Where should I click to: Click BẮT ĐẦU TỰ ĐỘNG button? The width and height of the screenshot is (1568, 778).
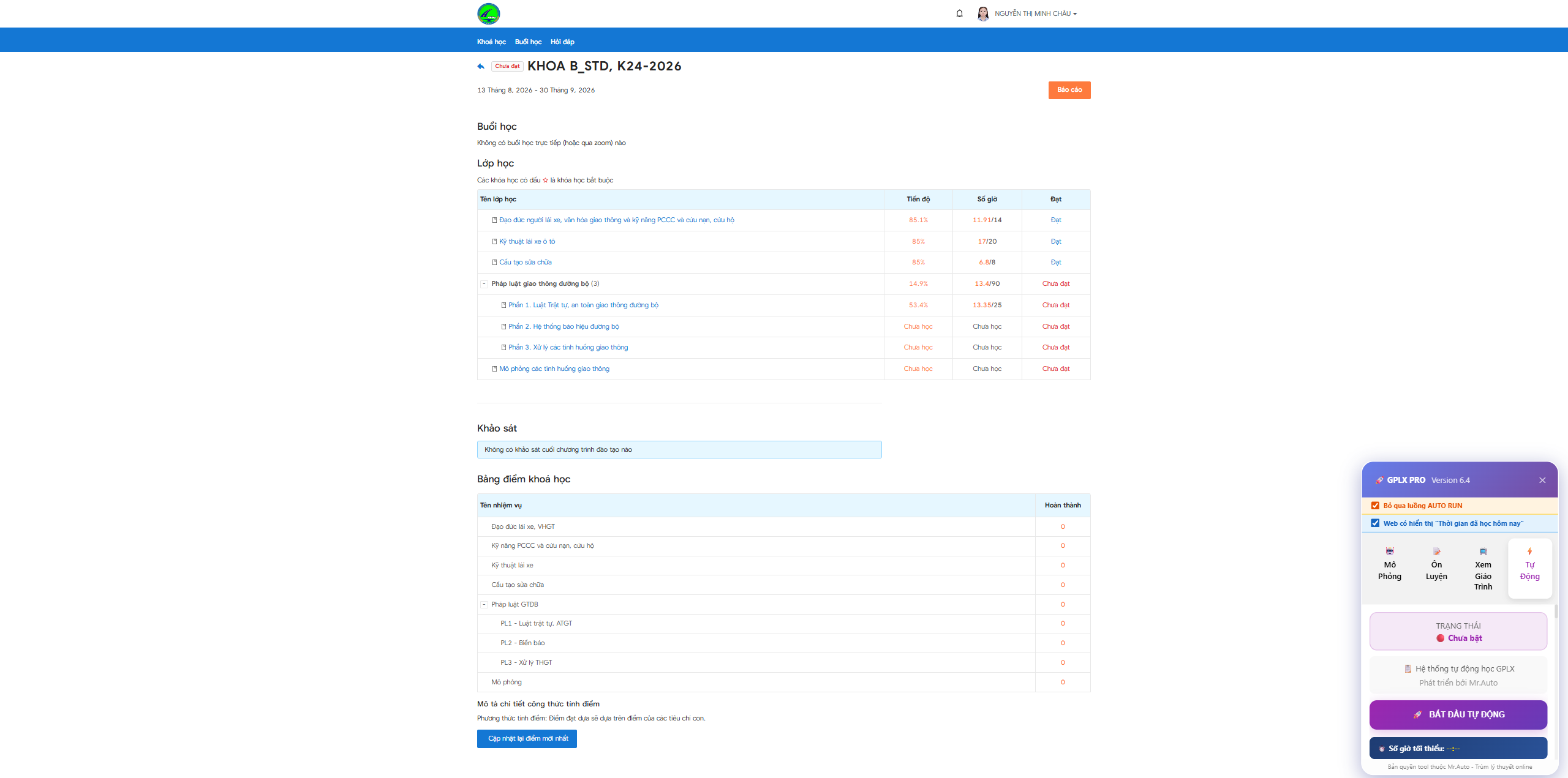point(1458,714)
